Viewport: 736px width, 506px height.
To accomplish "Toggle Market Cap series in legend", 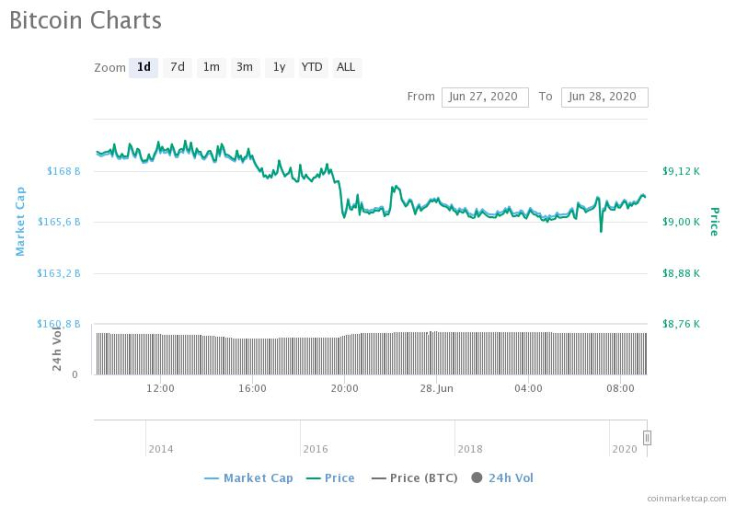I will click(x=249, y=478).
